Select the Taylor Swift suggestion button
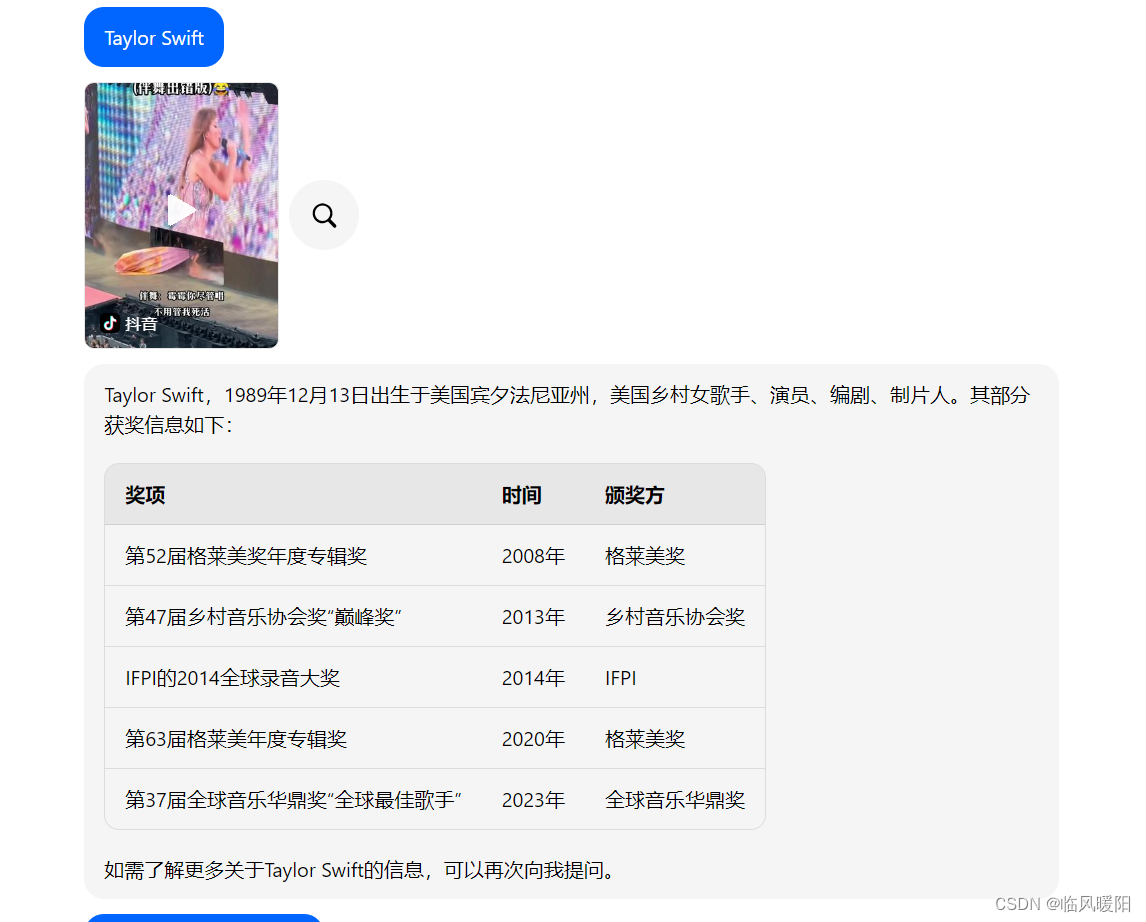Image resolution: width=1146 pixels, height=922 pixels. pos(153,36)
